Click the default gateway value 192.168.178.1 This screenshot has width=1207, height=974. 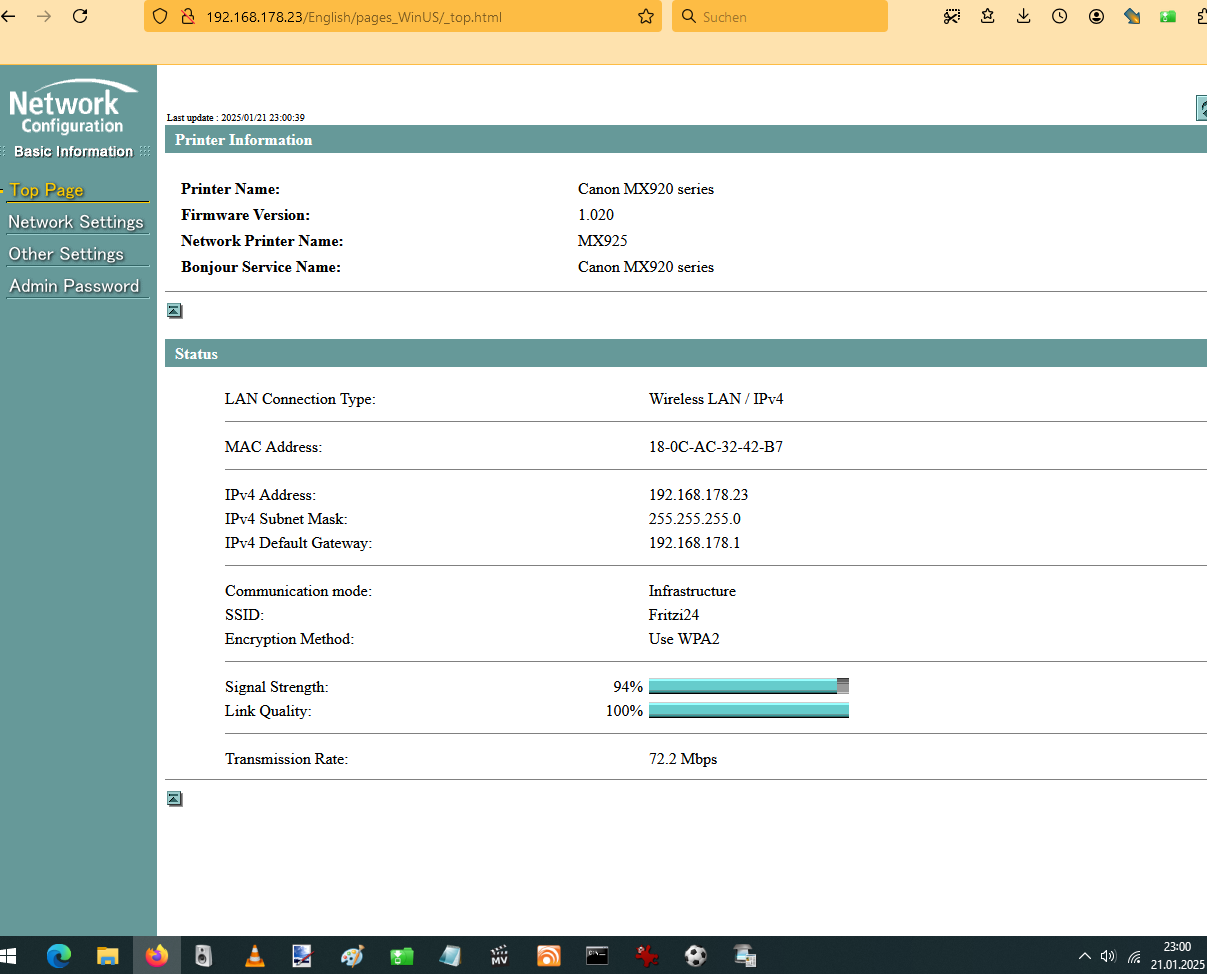click(x=695, y=543)
